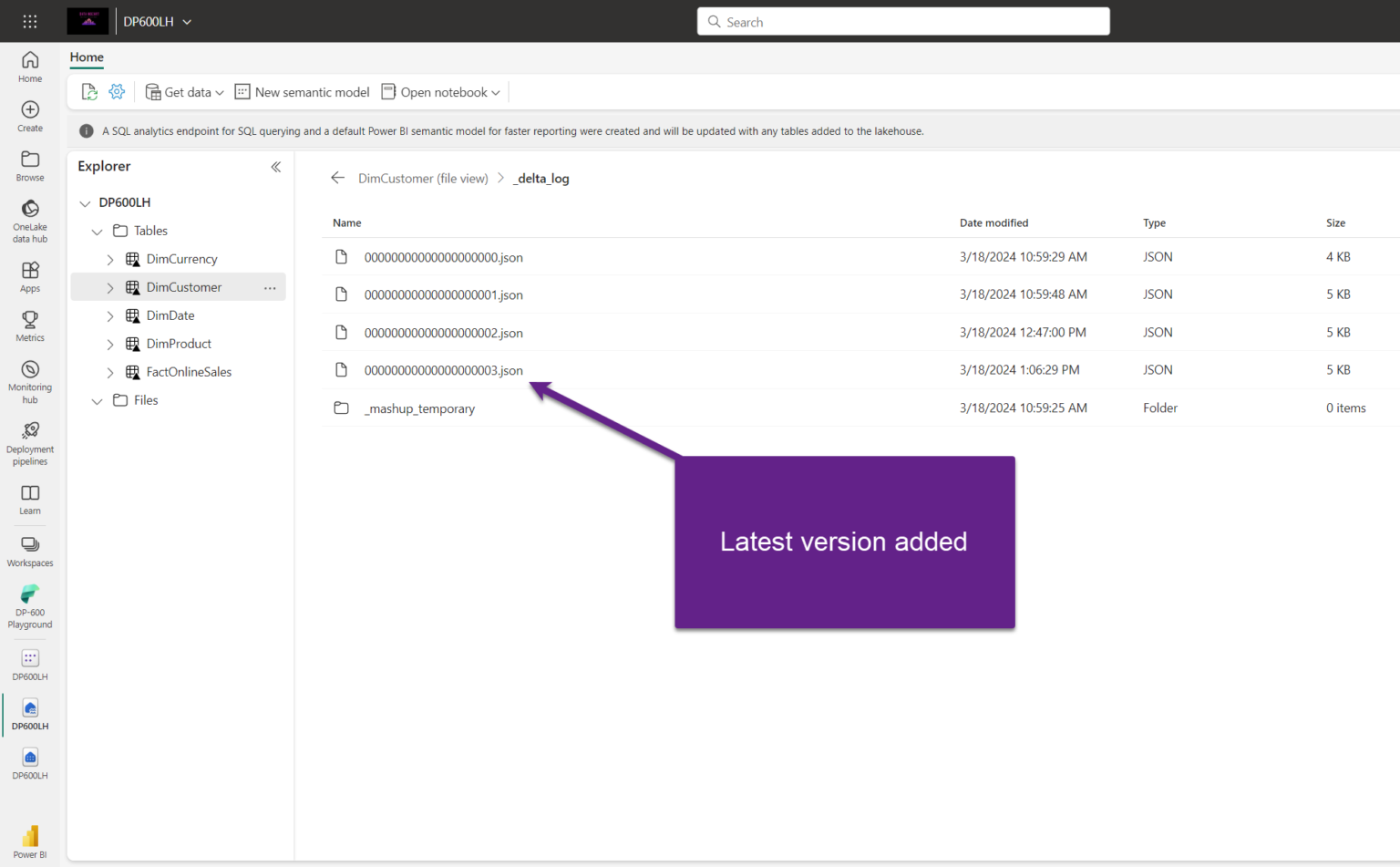Switch to Power BI experience icon
This screenshot has height=867, width=1400.
pos(30,841)
